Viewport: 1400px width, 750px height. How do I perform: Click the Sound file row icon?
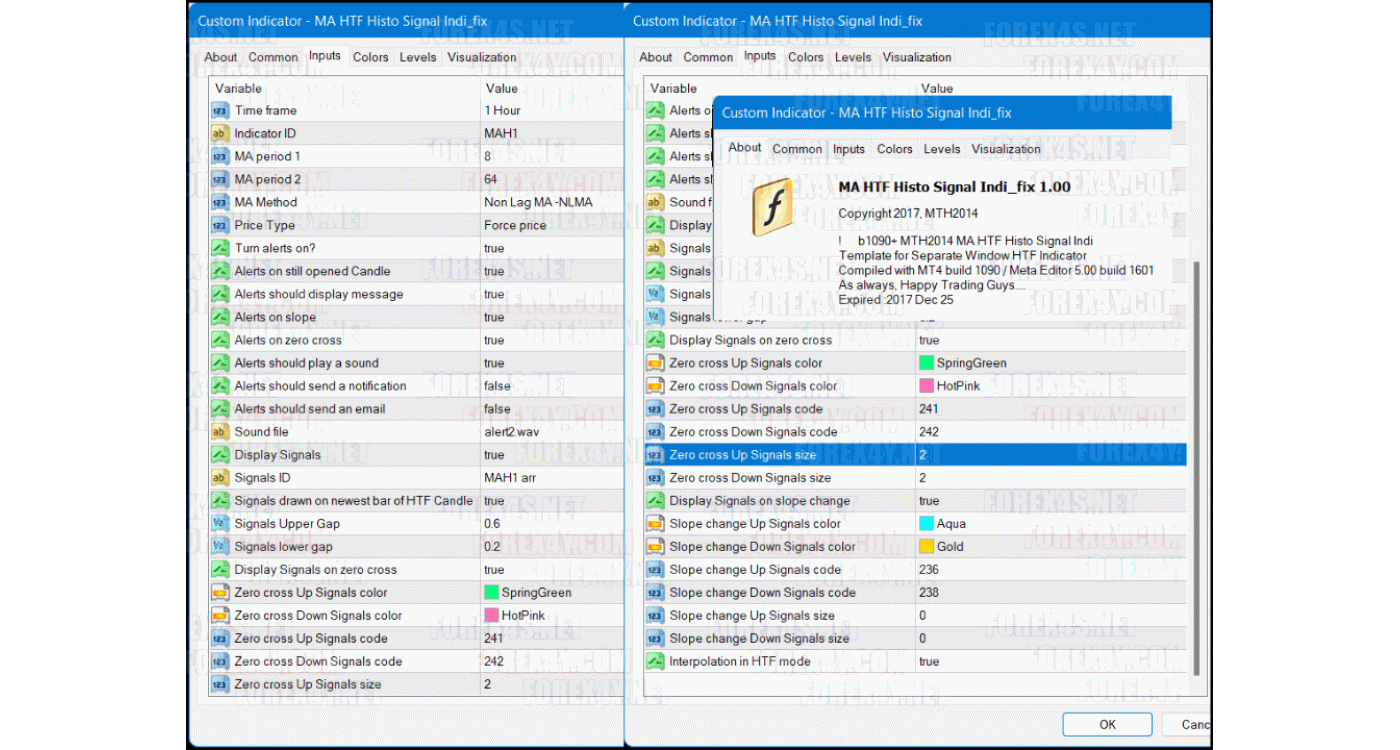tap(220, 432)
